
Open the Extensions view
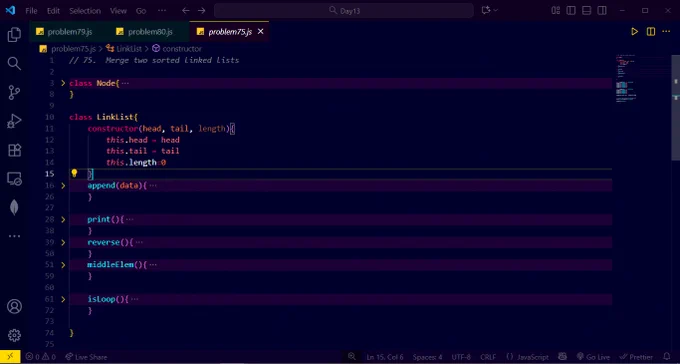pos(14,150)
